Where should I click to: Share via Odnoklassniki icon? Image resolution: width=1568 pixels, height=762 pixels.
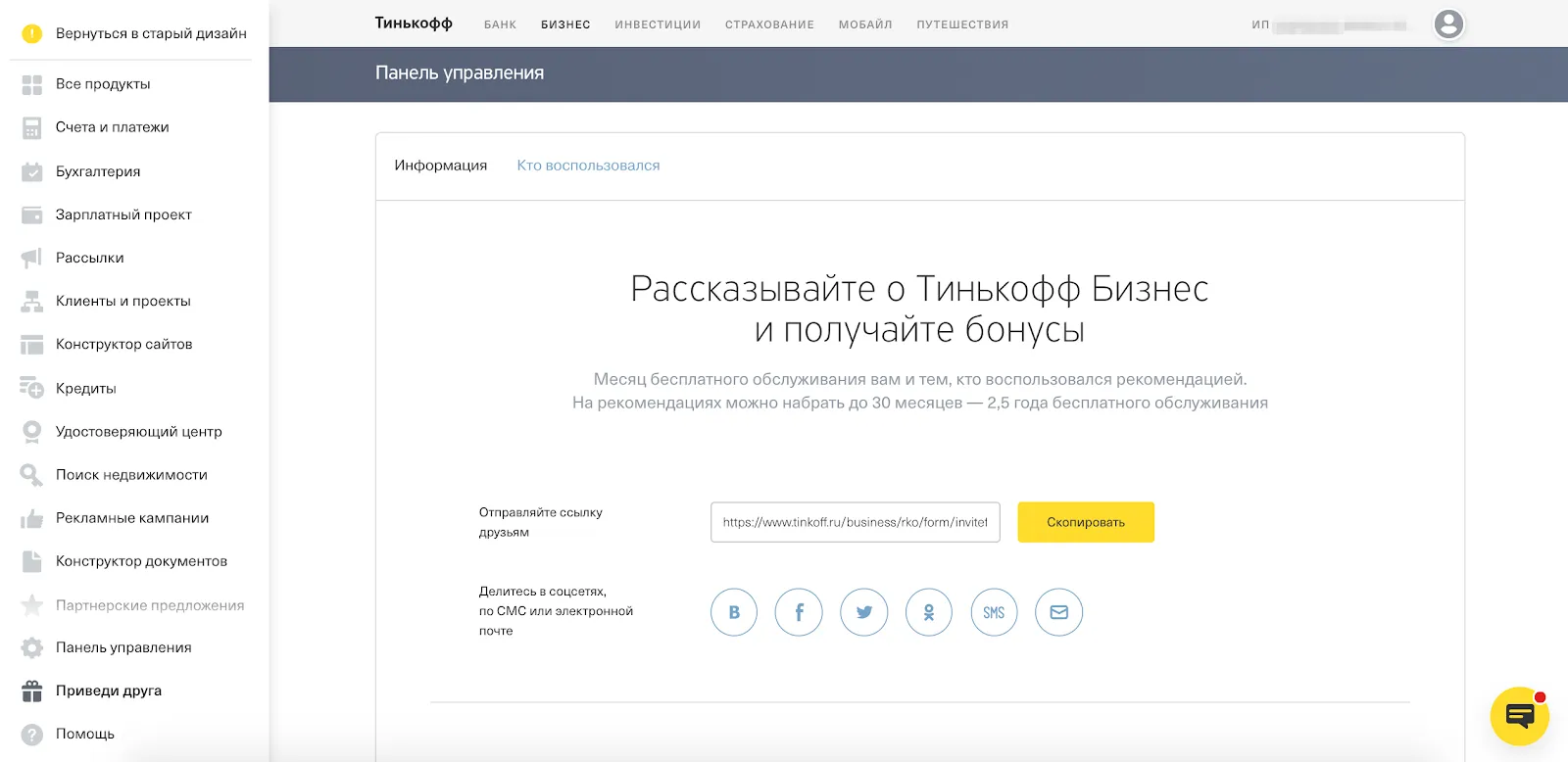click(928, 612)
